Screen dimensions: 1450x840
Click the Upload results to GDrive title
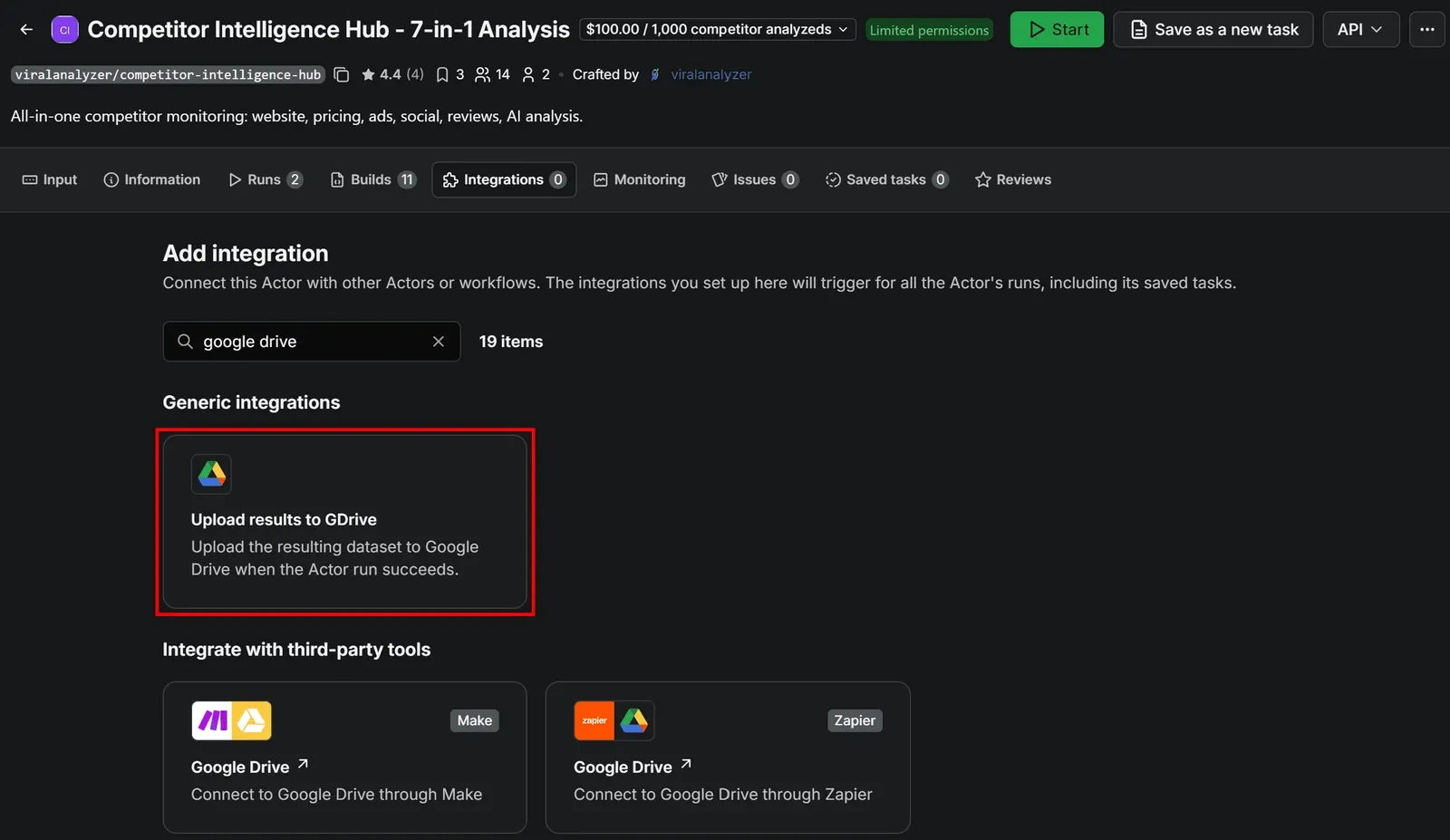click(284, 519)
